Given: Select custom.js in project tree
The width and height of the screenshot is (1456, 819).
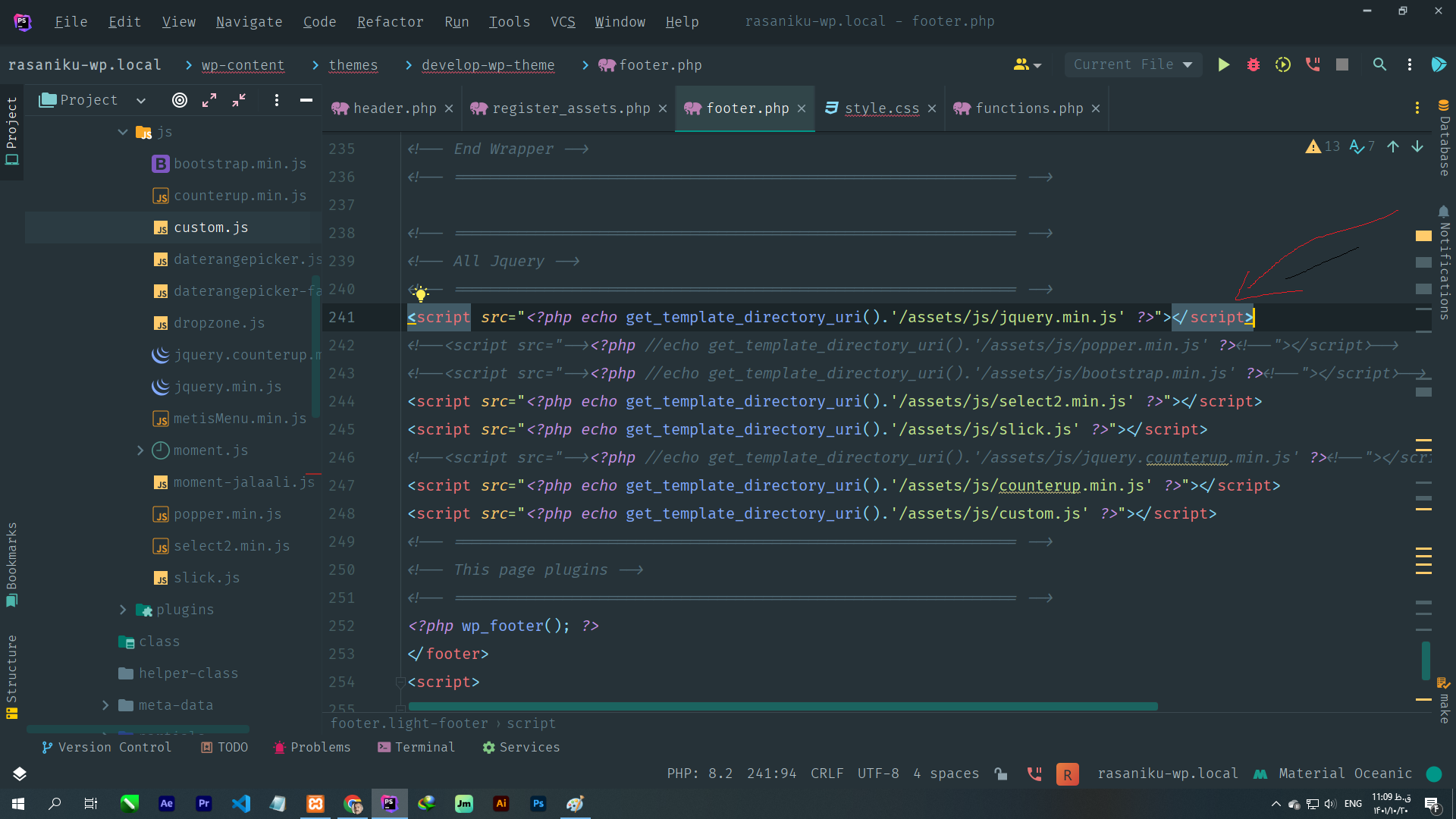Looking at the screenshot, I should point(211,227).
